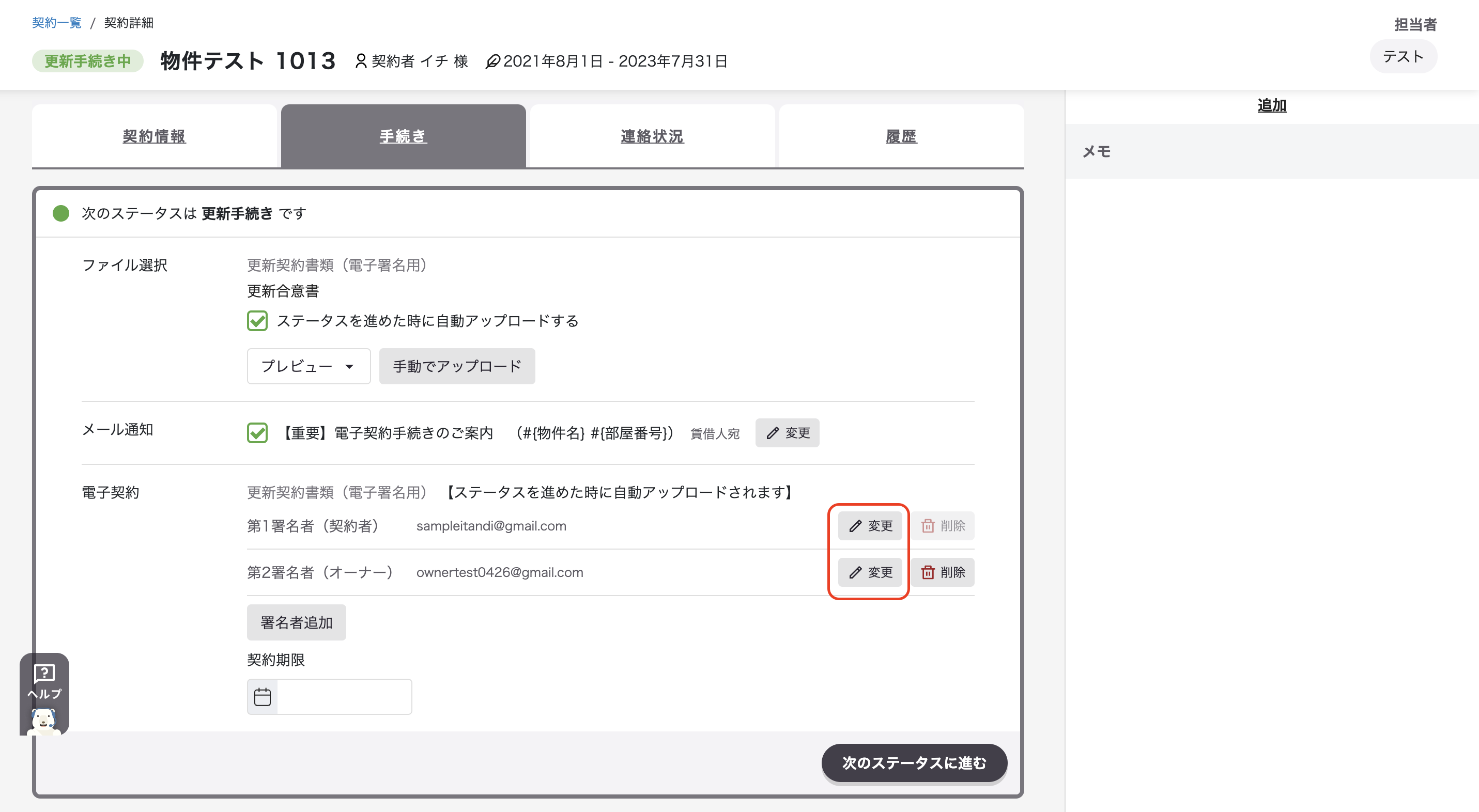Click the contract period dates text
This screenshot has height=812, width=1479.
[x=615, y=61]
